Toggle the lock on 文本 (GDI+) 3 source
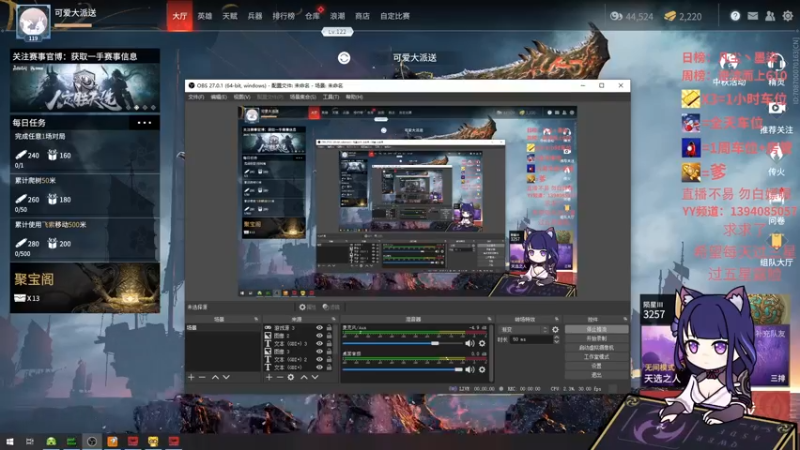The height and width of the screenshot is (450, 800). [329, 343]
